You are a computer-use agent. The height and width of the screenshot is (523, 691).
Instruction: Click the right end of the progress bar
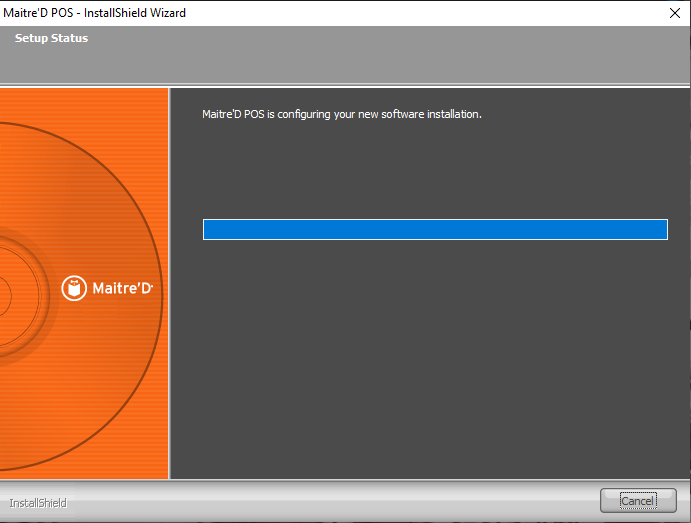[x=660, y=230]
